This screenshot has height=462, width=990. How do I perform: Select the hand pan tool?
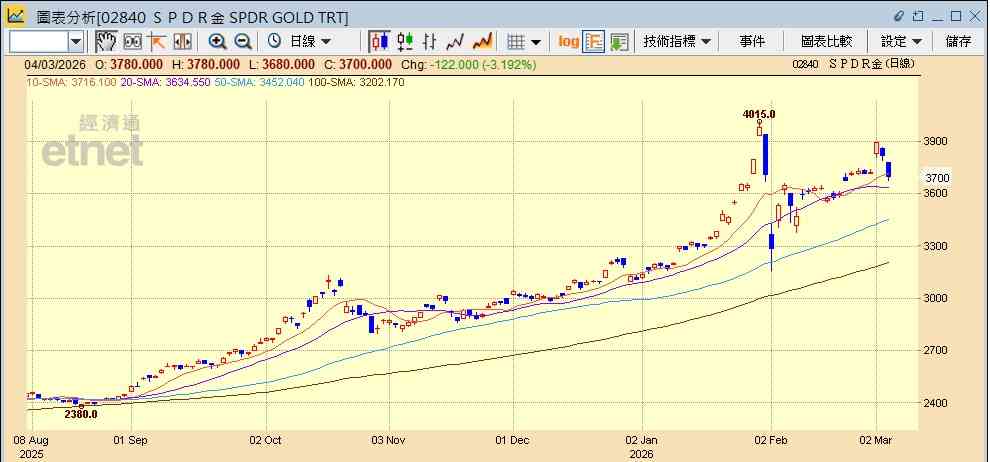tap(107, 42)
